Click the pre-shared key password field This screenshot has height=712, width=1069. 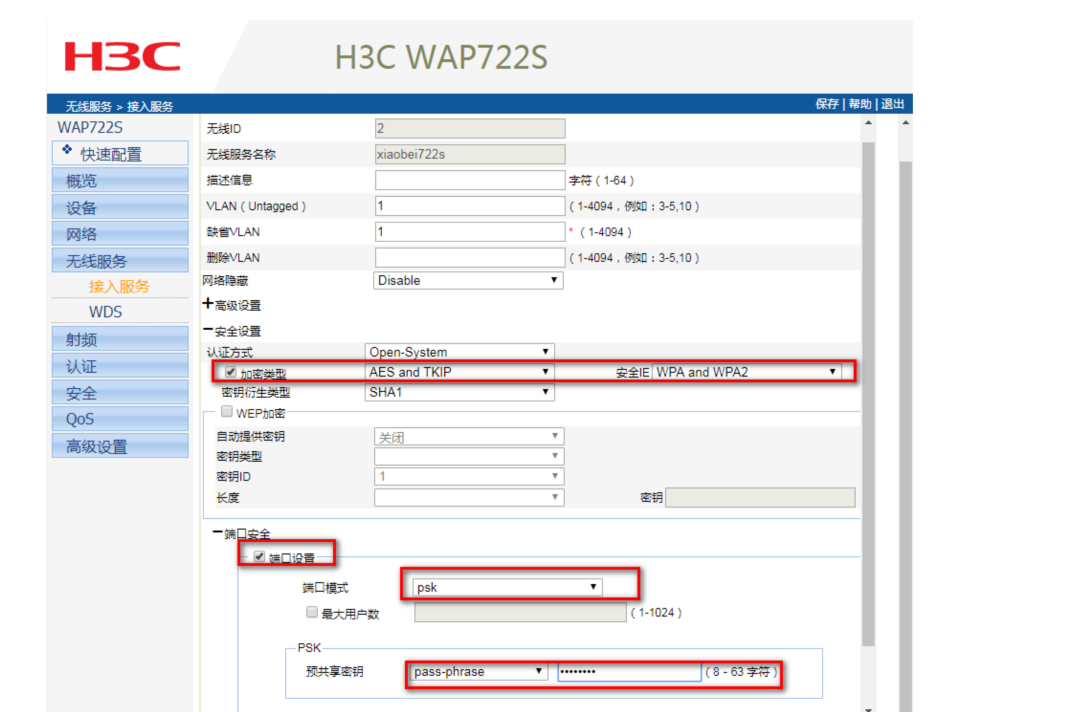(629, 672)
